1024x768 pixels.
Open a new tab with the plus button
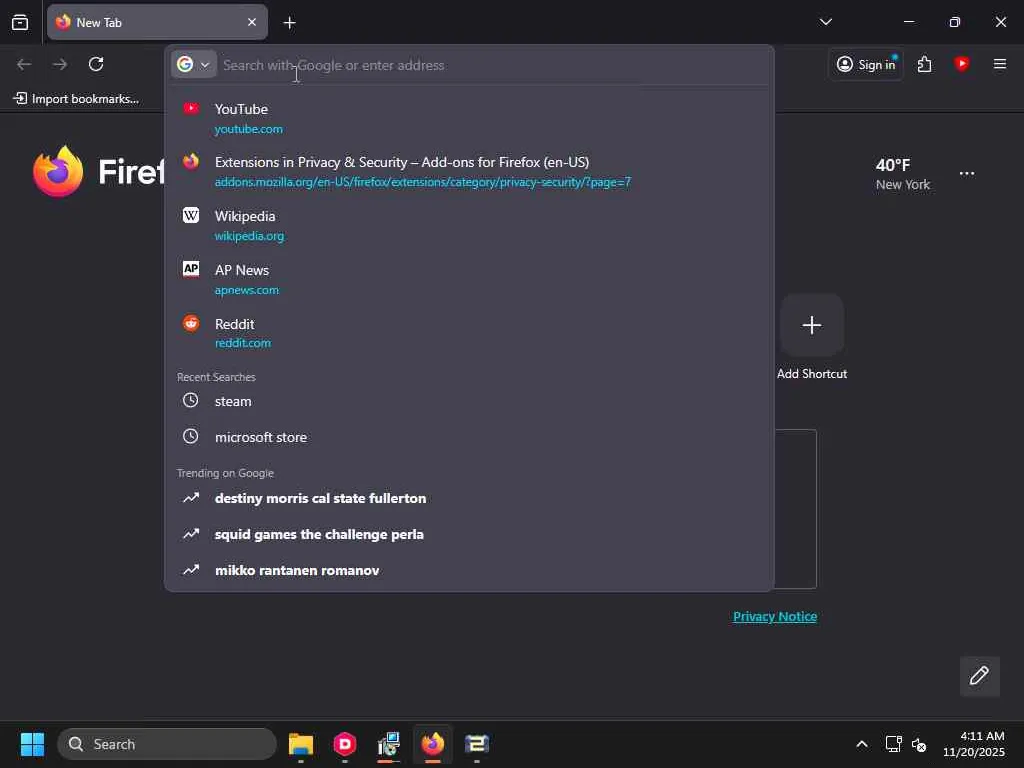[289, 23]
